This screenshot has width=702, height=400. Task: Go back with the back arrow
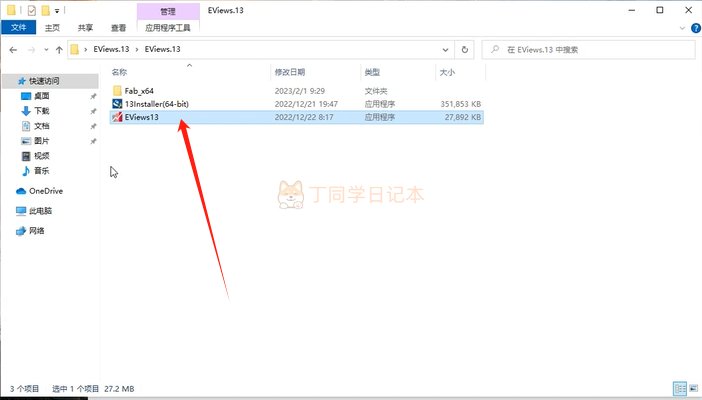pos(13,50)
